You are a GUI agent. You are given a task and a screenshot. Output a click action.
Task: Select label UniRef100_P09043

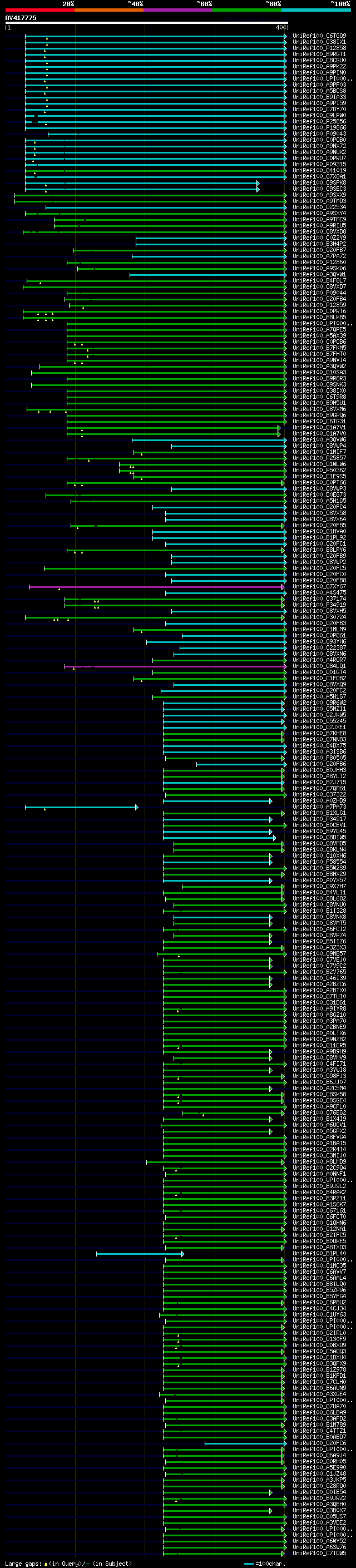(x=319, y=134)
